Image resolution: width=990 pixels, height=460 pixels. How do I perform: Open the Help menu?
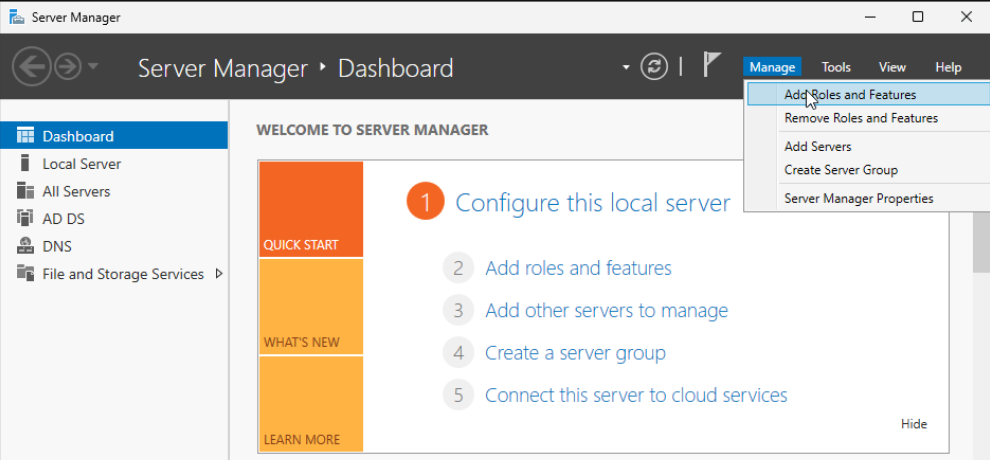pyautogui.click(x=948, y=67)
